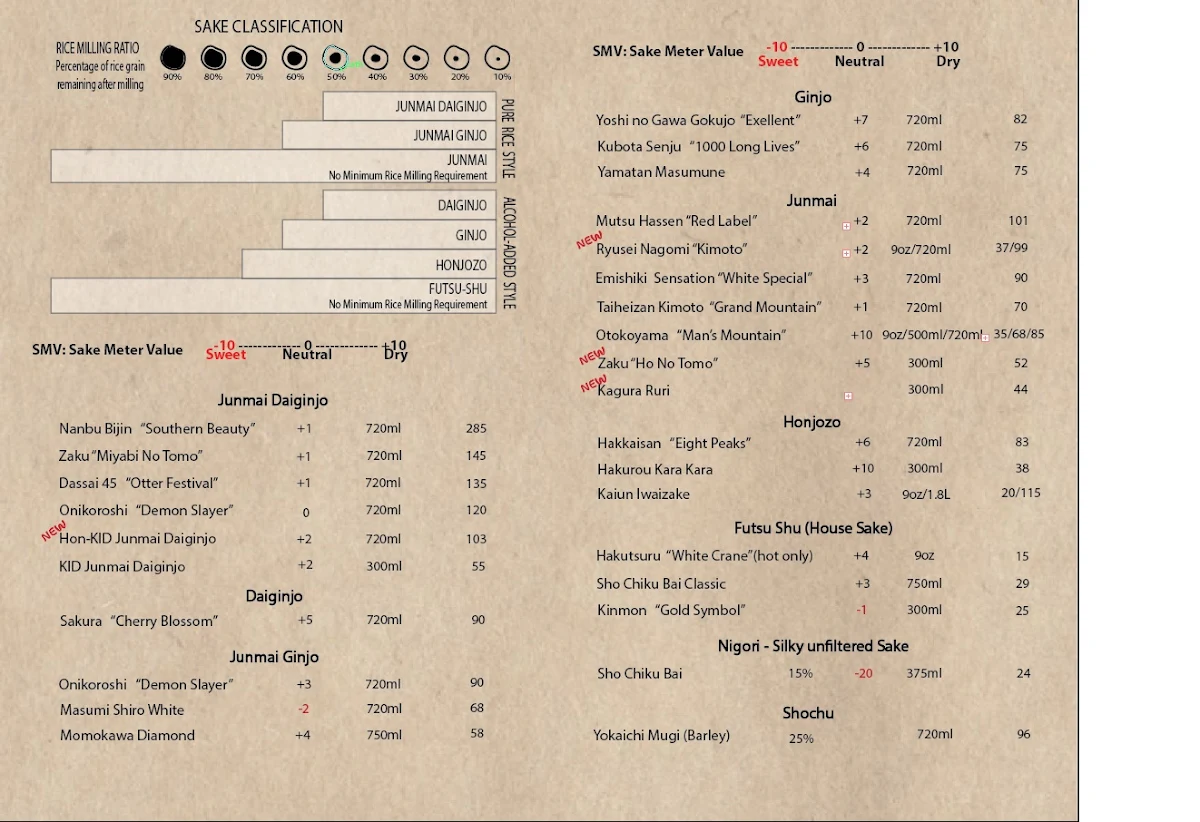Click Otokoyama "Man's Mountain" entry

click(x=691, y=335)
